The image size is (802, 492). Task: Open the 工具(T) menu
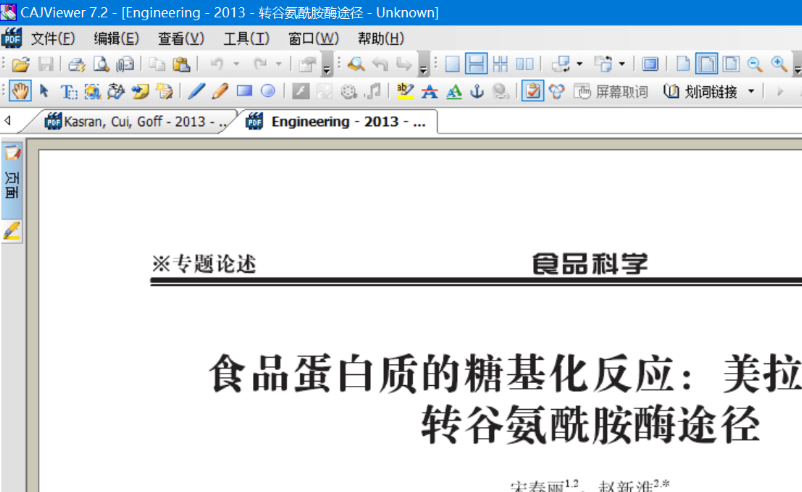246,38
